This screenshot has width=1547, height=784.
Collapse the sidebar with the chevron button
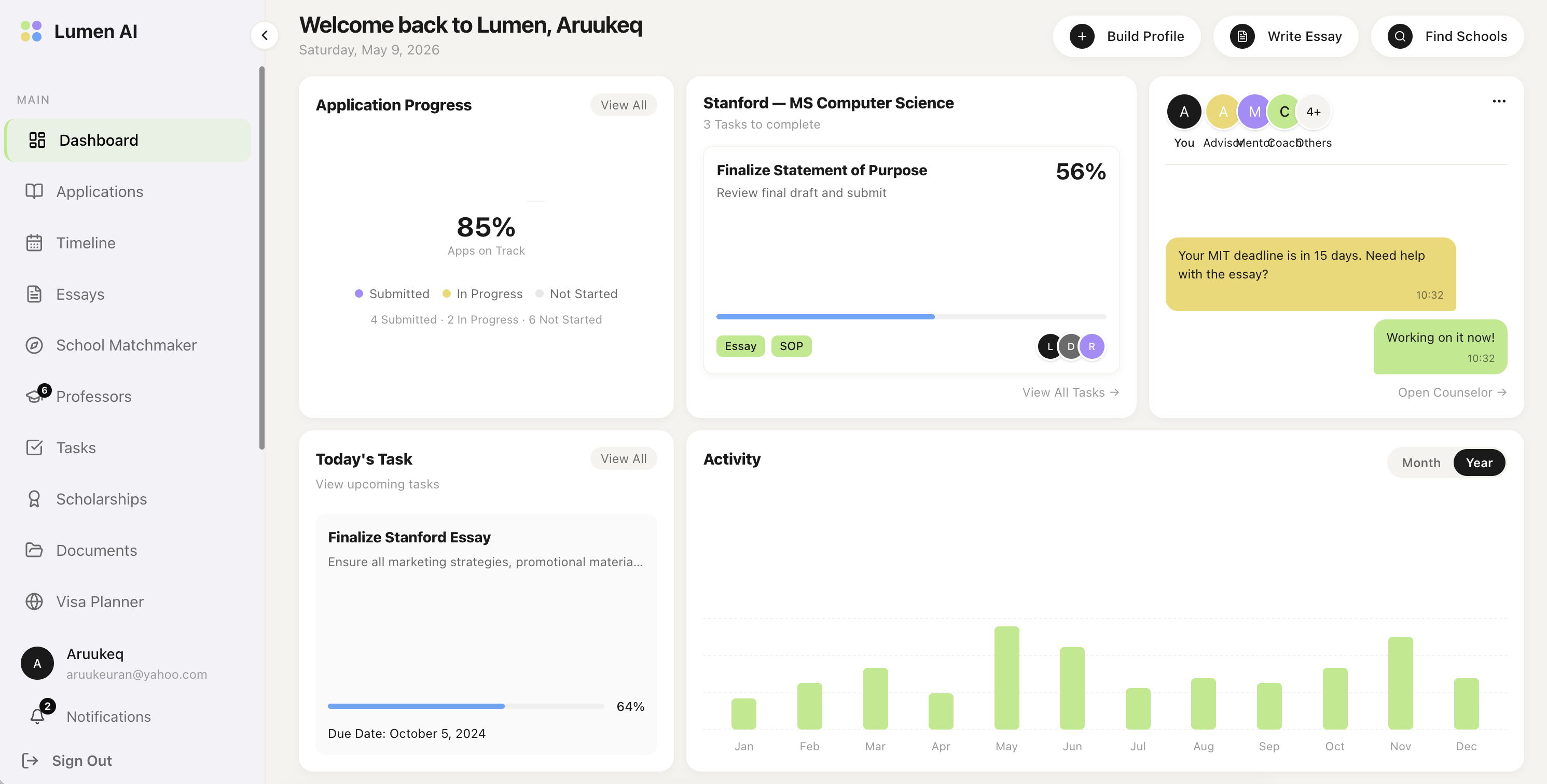[x=265, y=35]
